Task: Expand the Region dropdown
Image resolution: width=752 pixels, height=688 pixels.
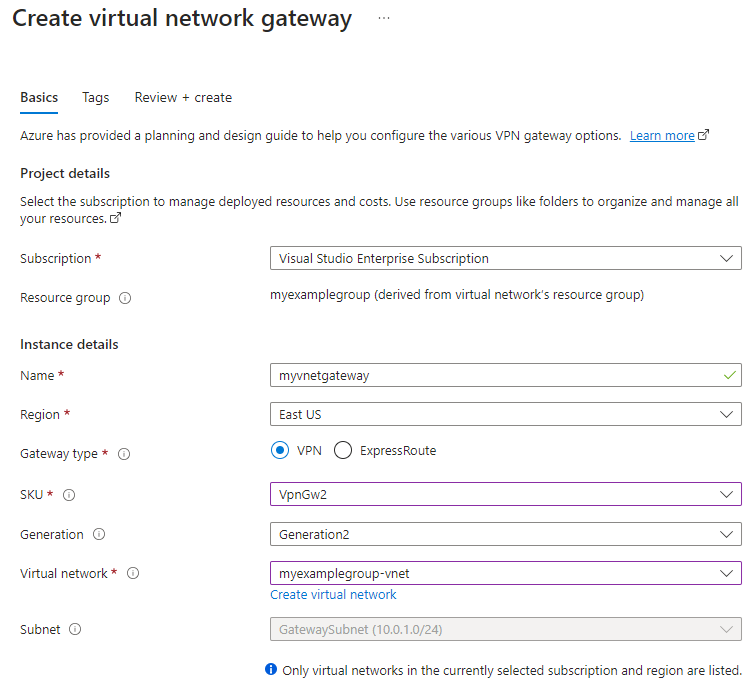Action: (x=505, y=414)
